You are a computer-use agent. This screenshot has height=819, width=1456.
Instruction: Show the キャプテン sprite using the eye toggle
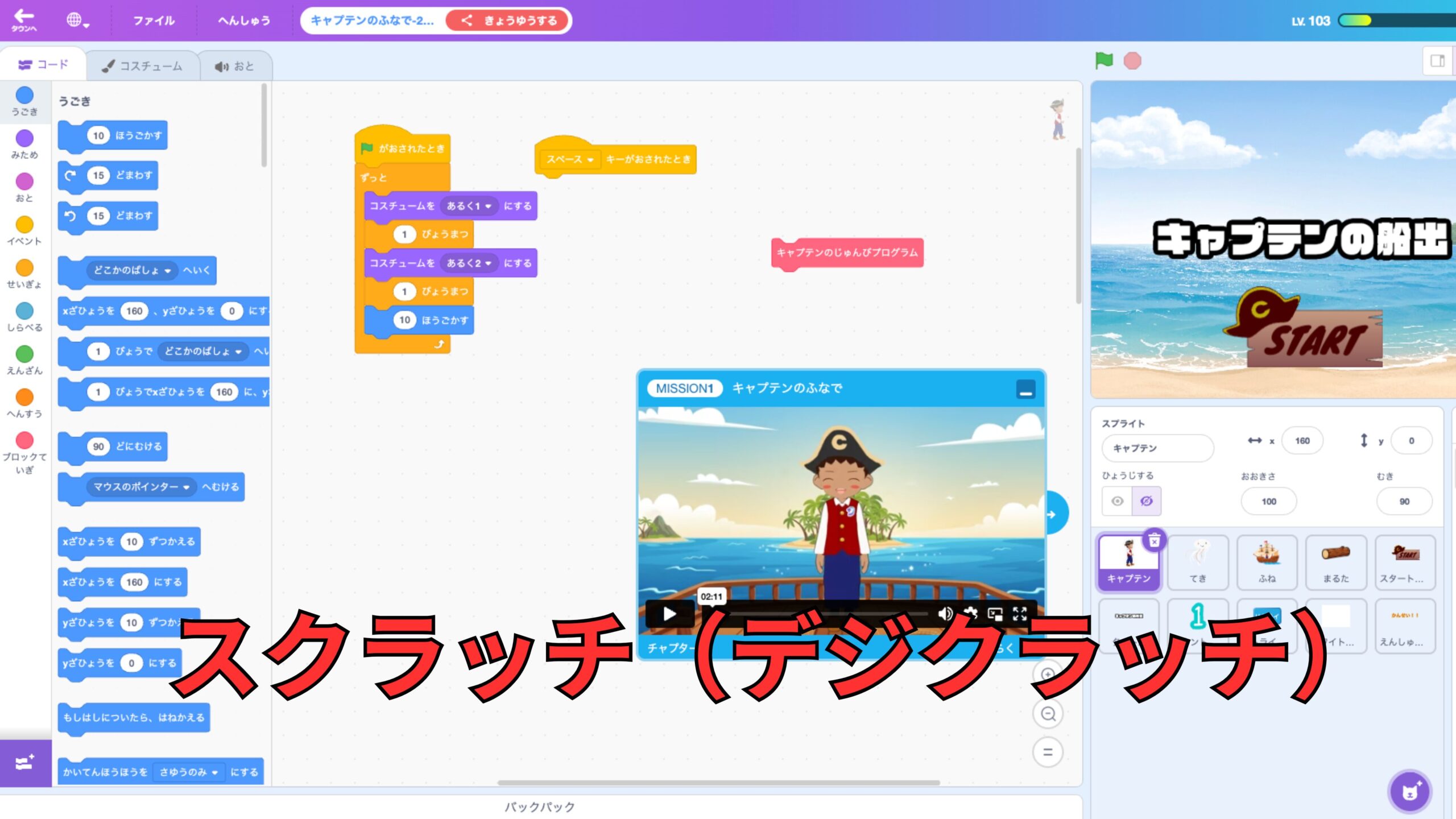pos(1118,500)
